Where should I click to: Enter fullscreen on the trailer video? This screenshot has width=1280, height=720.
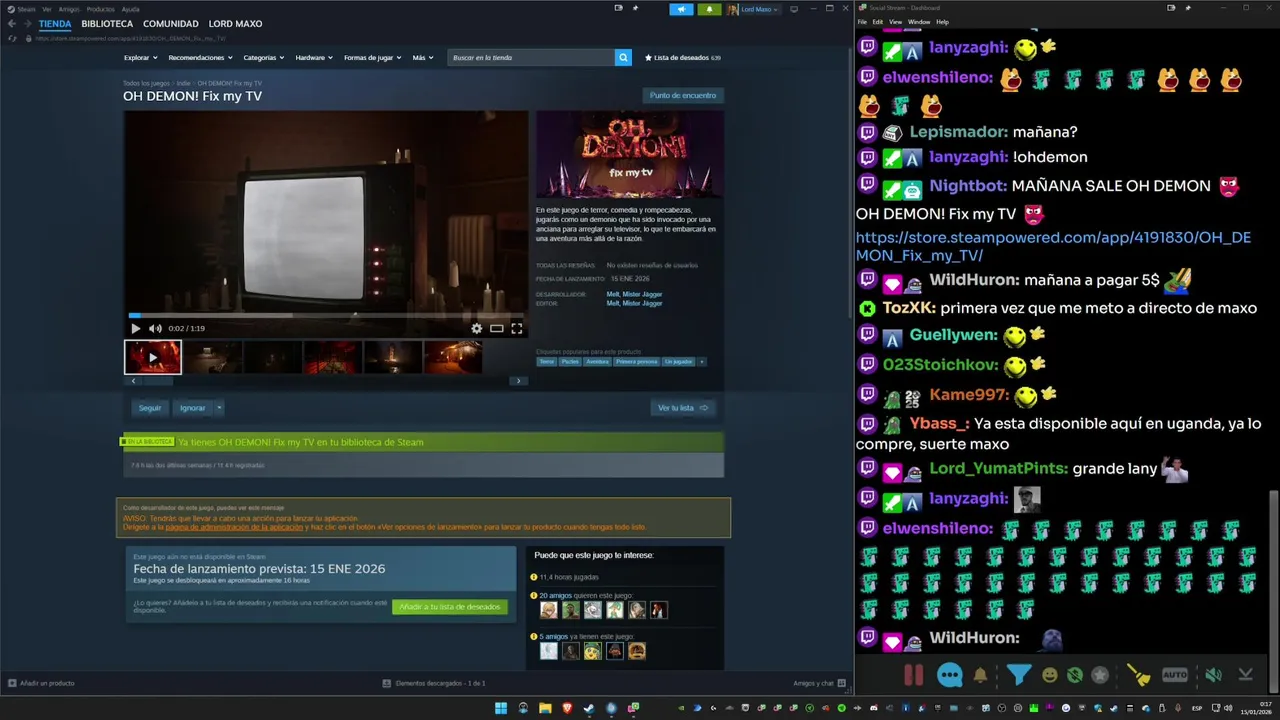[517, 328]
